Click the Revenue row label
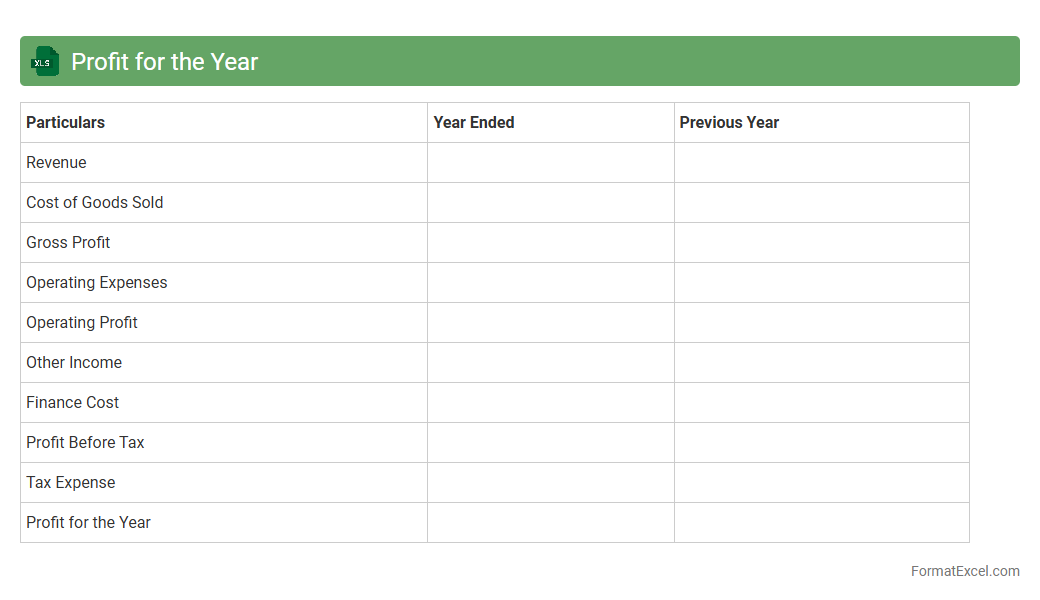Image resolution: width=1040 pixels, height=600 pixels. (56, 162)
